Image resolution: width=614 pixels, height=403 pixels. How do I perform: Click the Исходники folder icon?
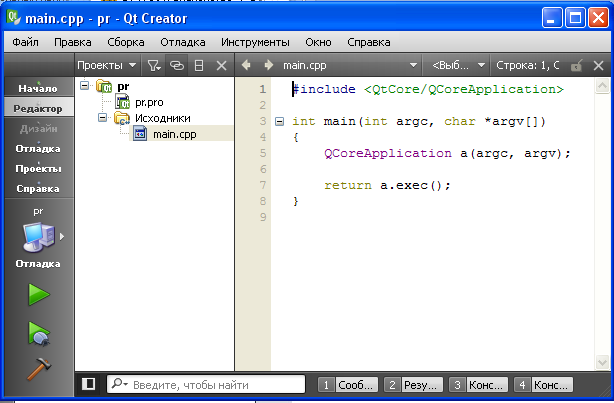point(122,118)
